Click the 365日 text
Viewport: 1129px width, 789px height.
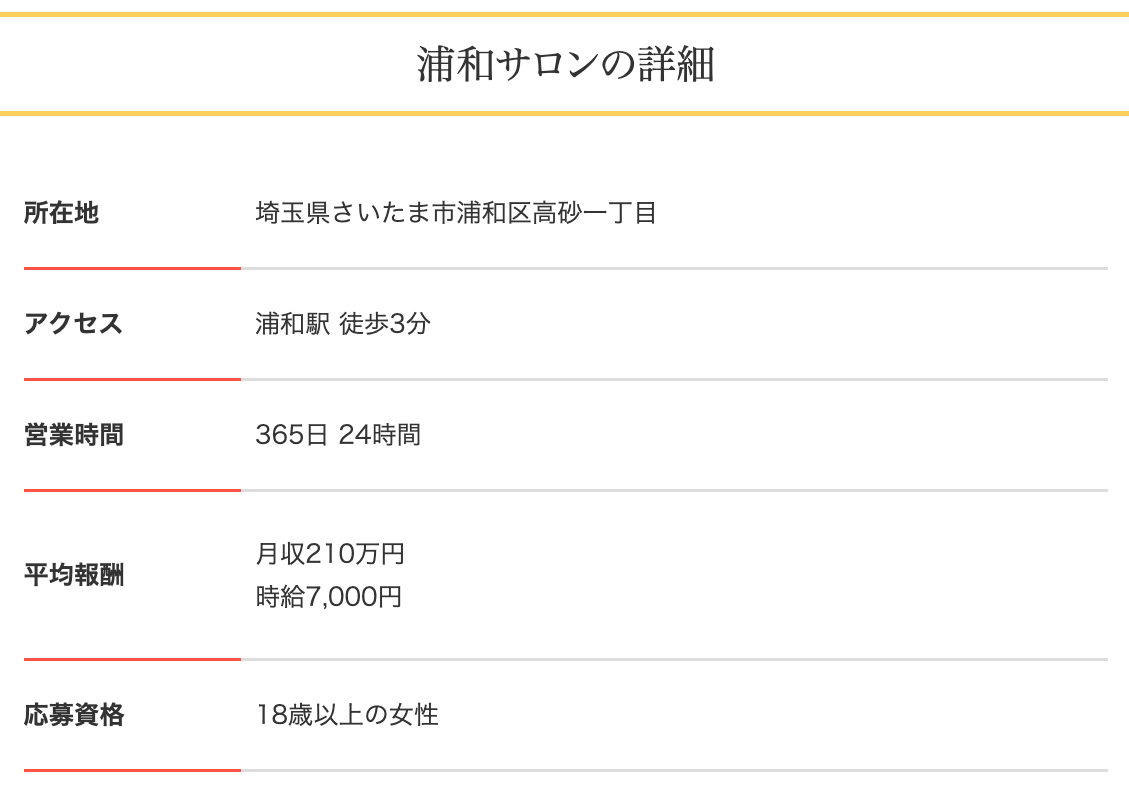(291, 435)
